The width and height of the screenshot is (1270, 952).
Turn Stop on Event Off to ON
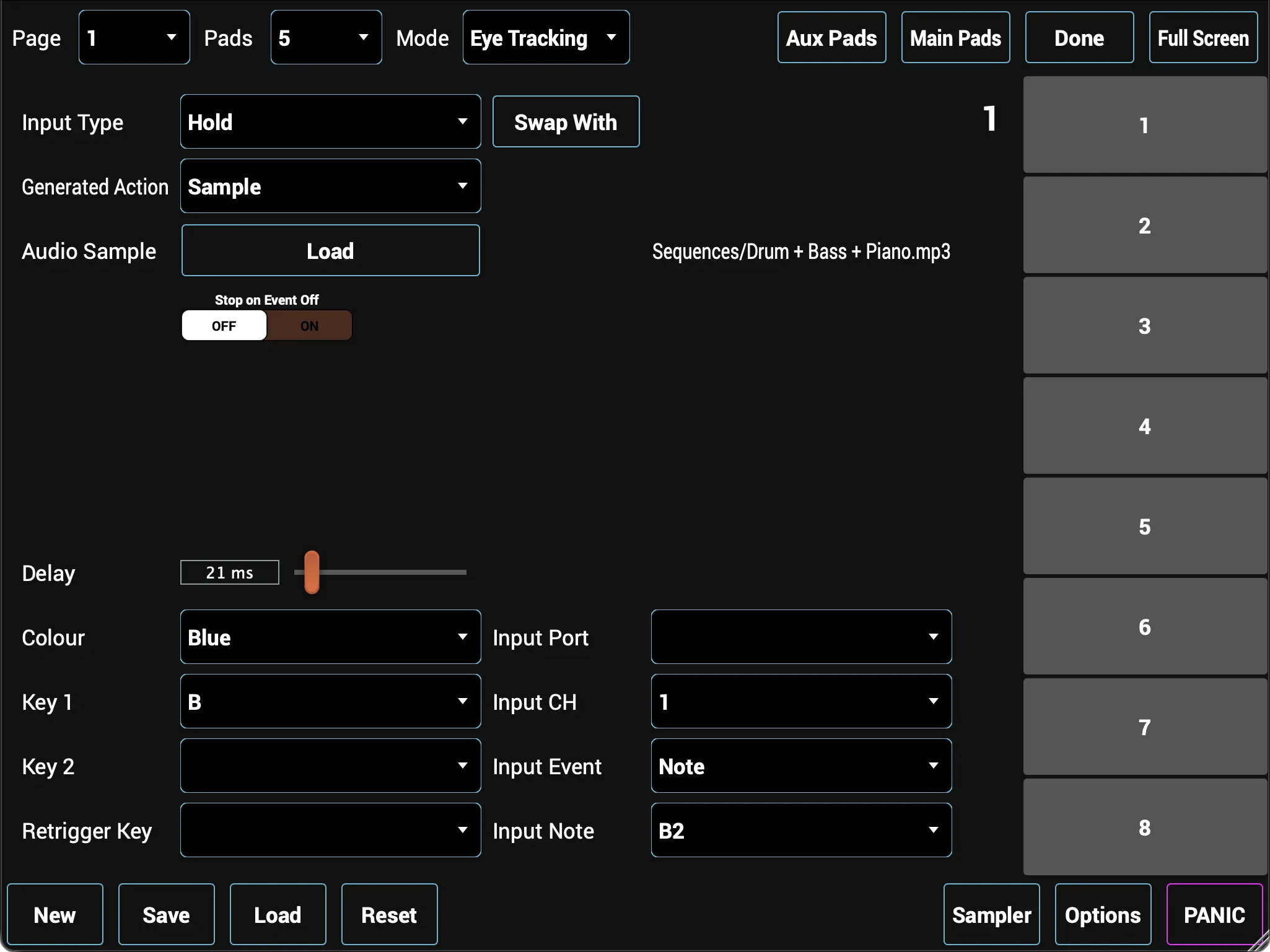pyautogui.click(x=309, y=326)
